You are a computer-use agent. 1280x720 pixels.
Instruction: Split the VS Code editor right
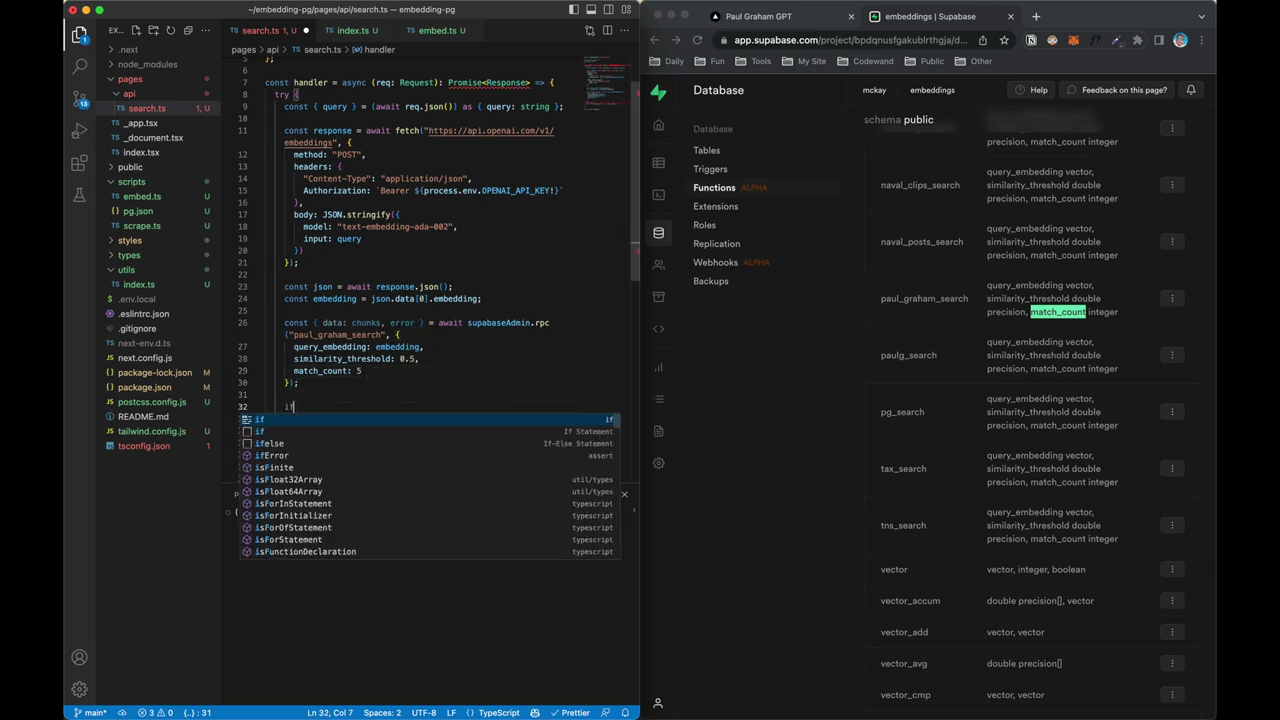coord(607,31)
